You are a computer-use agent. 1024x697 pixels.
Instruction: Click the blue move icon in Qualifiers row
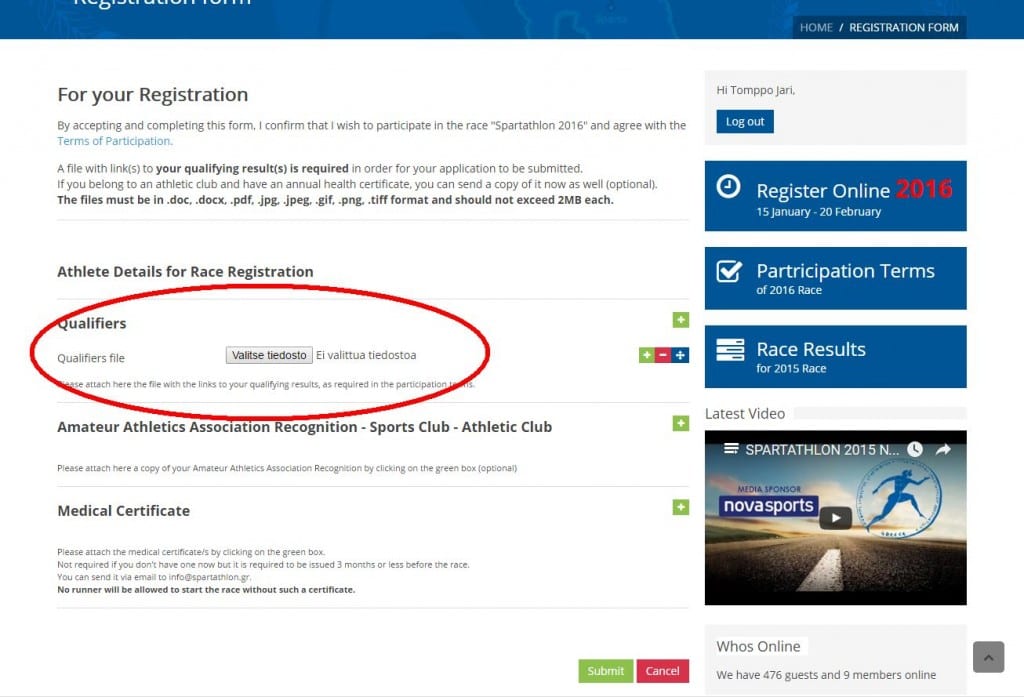point(680,355)
